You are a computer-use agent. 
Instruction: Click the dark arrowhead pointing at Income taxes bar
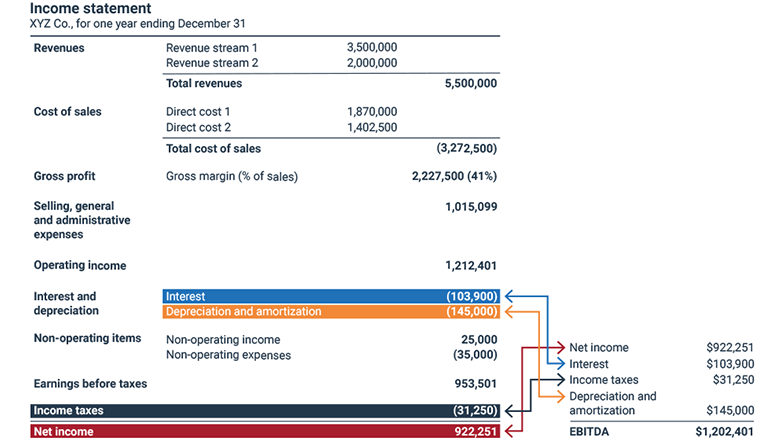509,411
